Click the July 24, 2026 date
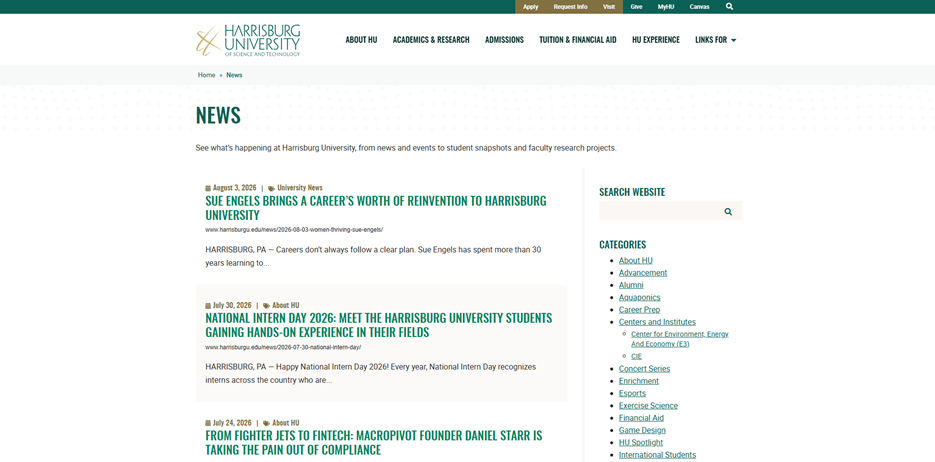 pyautogui.click(x=232, y=423)
